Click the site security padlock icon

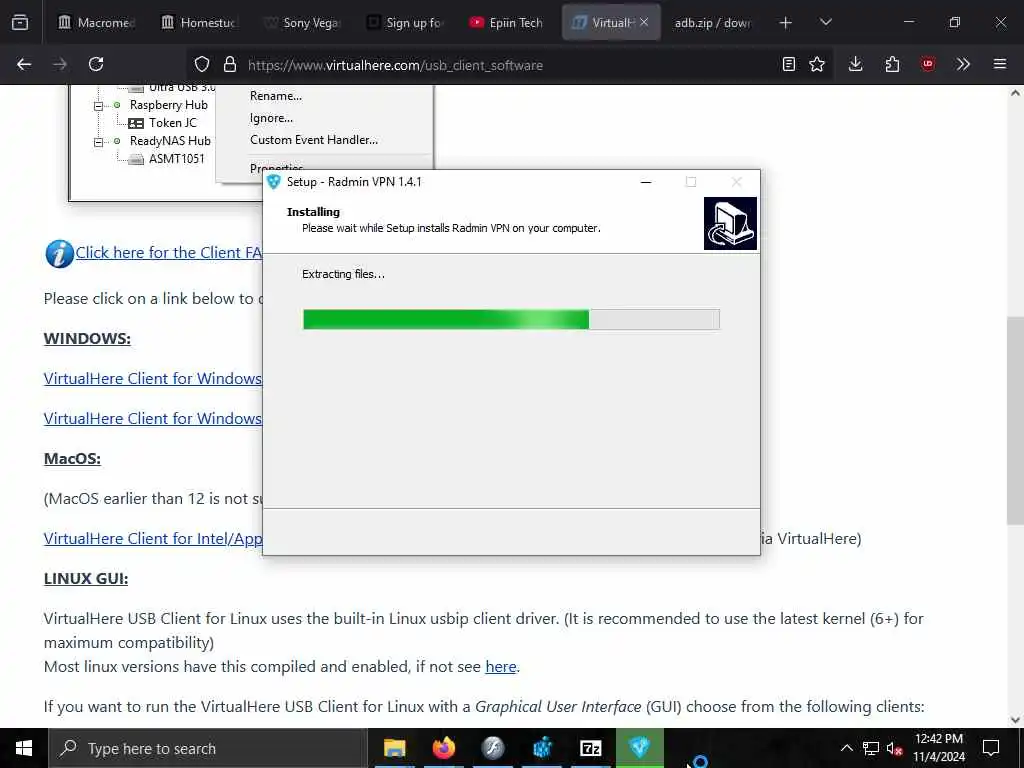229,65
